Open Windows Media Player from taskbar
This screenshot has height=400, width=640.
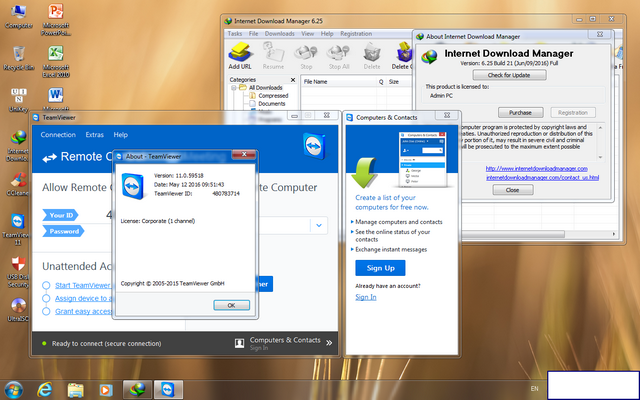[x=106, y=390]
